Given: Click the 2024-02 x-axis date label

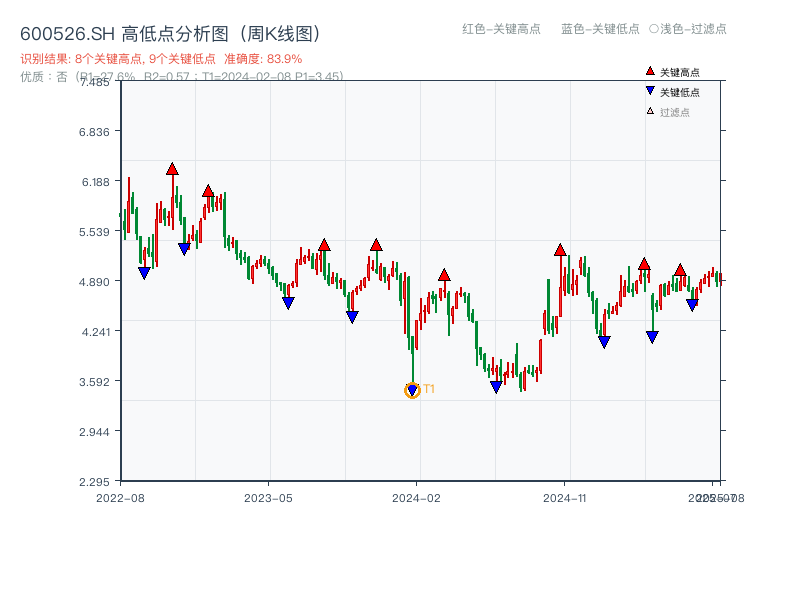Looking at the screenshot, I should click(416, 497).
